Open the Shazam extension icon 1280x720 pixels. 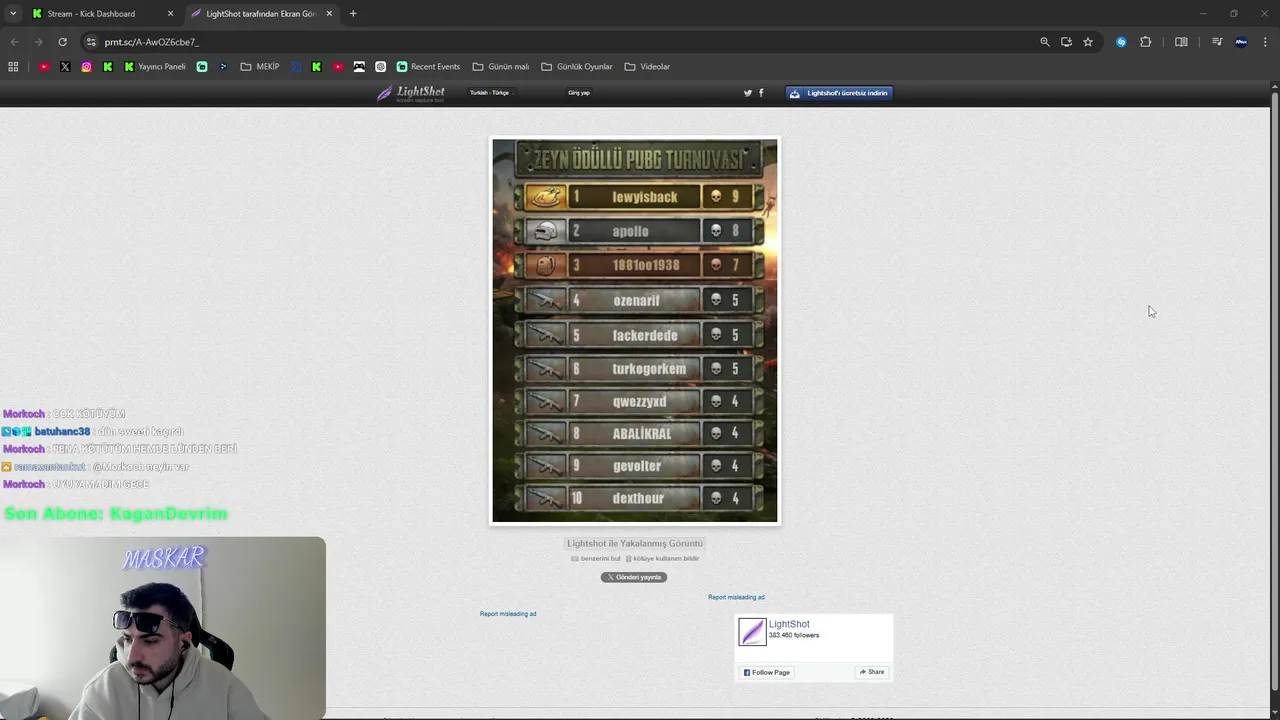[1121, 42]
